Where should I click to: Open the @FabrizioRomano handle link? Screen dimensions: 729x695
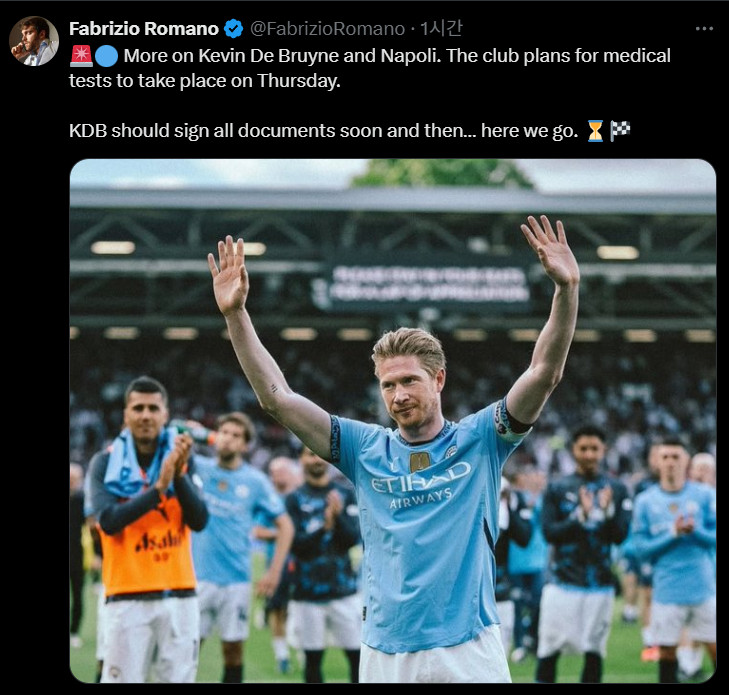click(x=327, y=29)
